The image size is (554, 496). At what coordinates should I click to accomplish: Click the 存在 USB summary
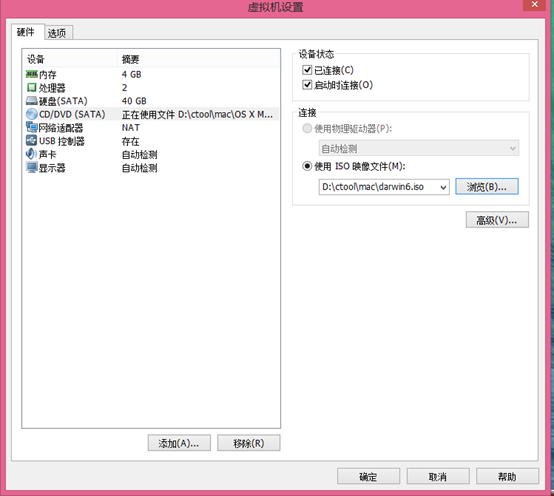(x=130, y=141)
